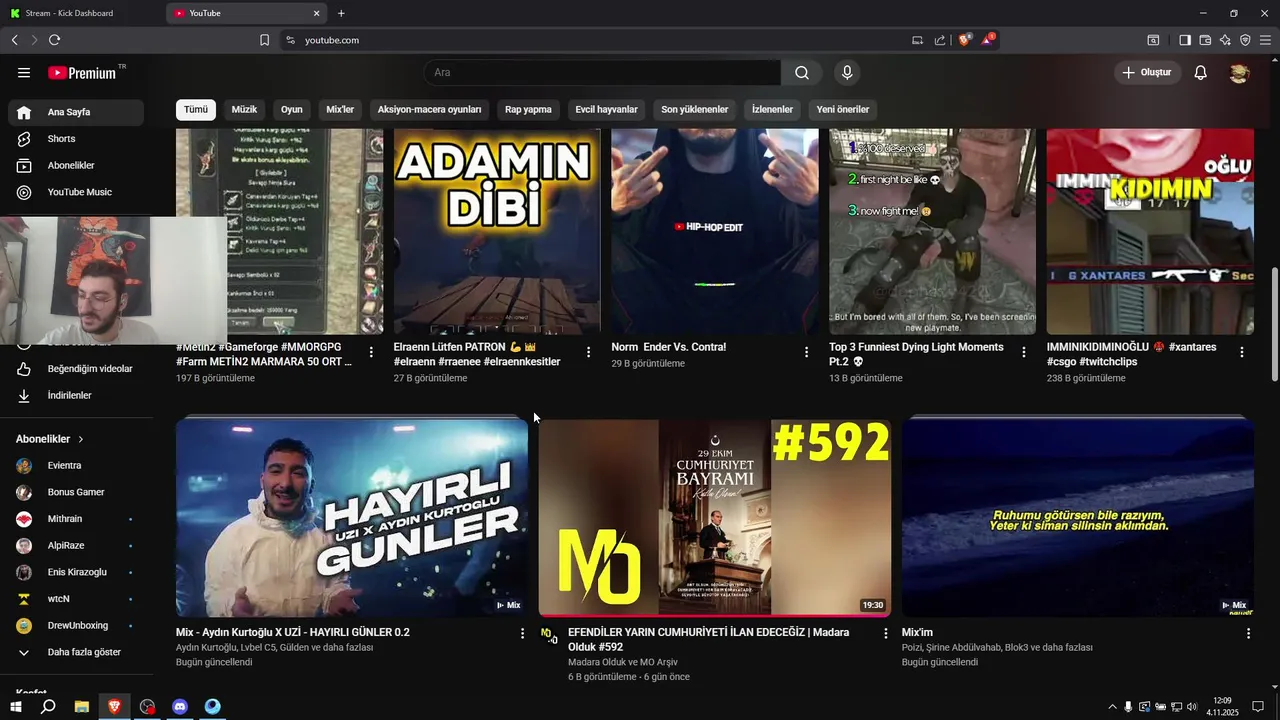Open Brave Leo AI sparkle icon
The image size is (1280, 720).
1225,40
